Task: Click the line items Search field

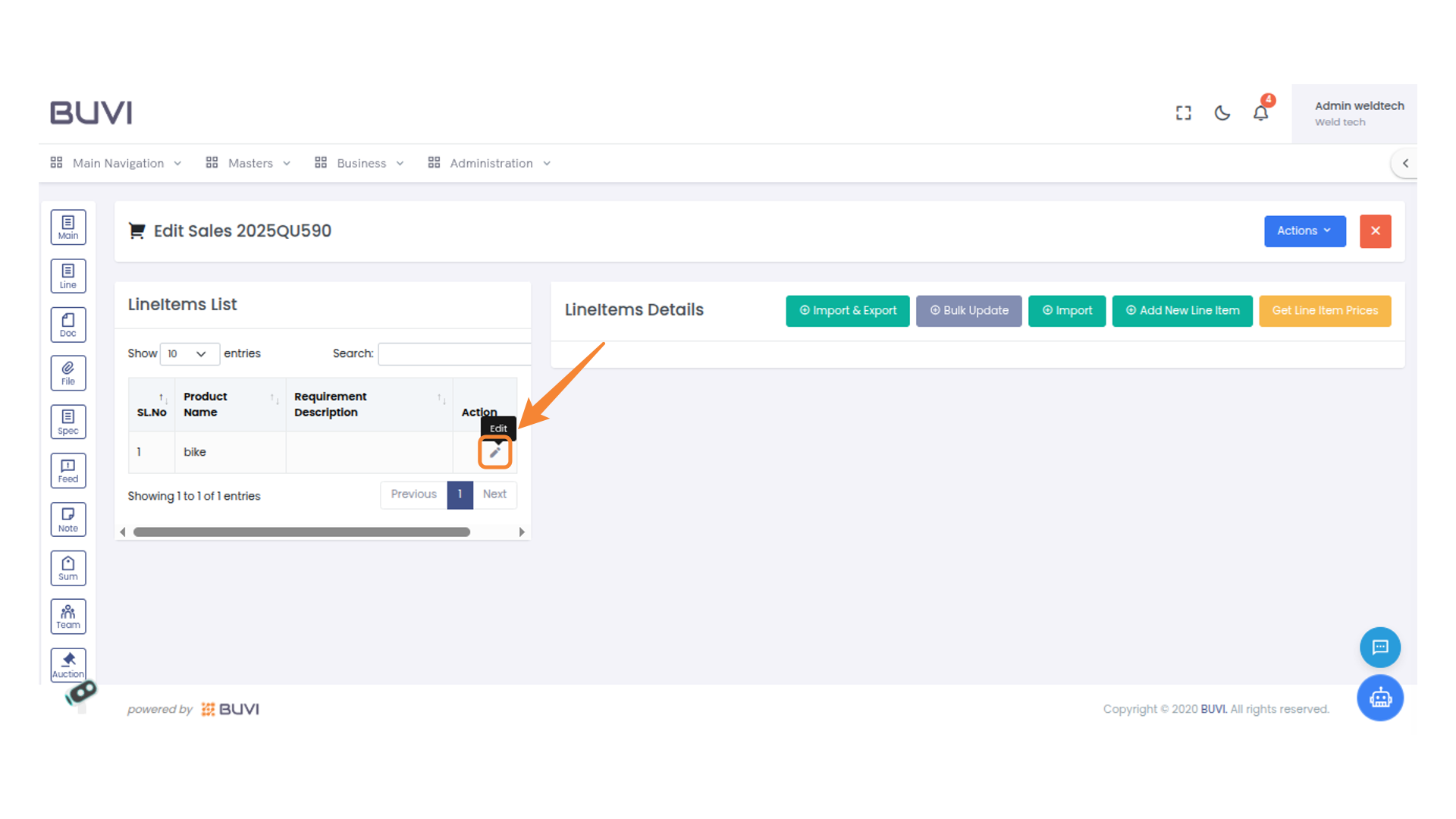Action: point(454,354)
